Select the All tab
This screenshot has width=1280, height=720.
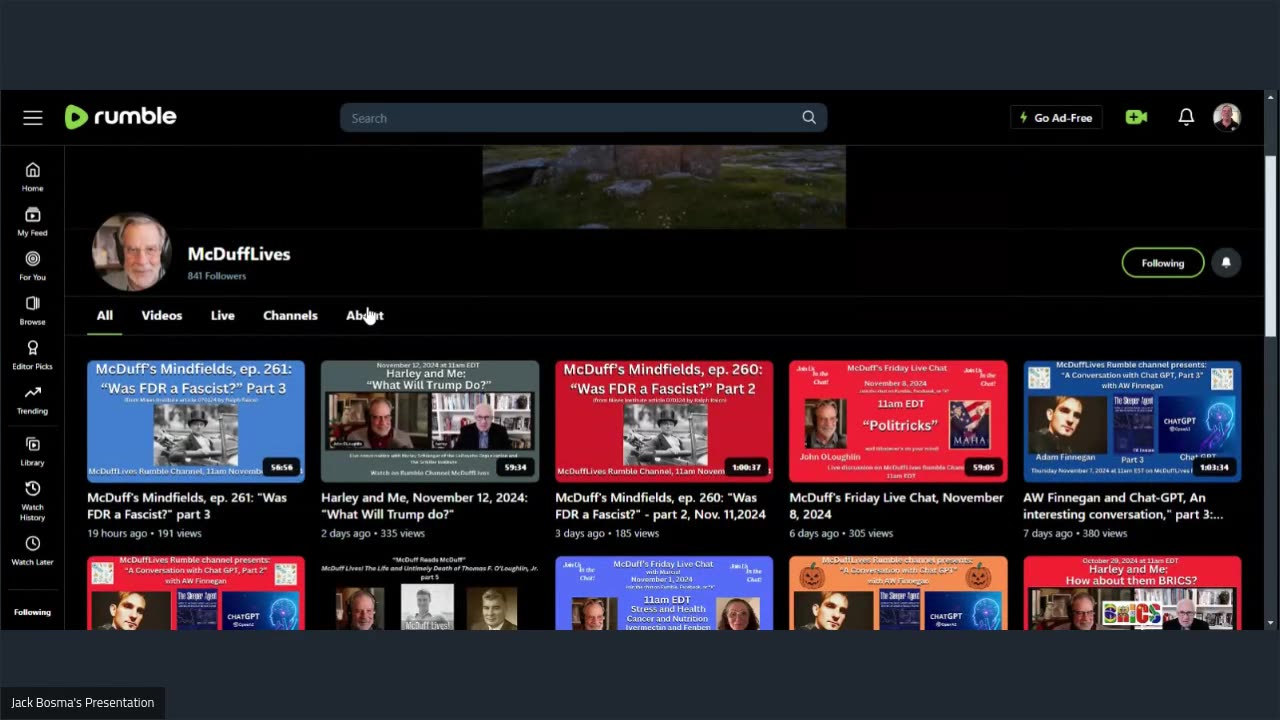[x=104, y=315]
